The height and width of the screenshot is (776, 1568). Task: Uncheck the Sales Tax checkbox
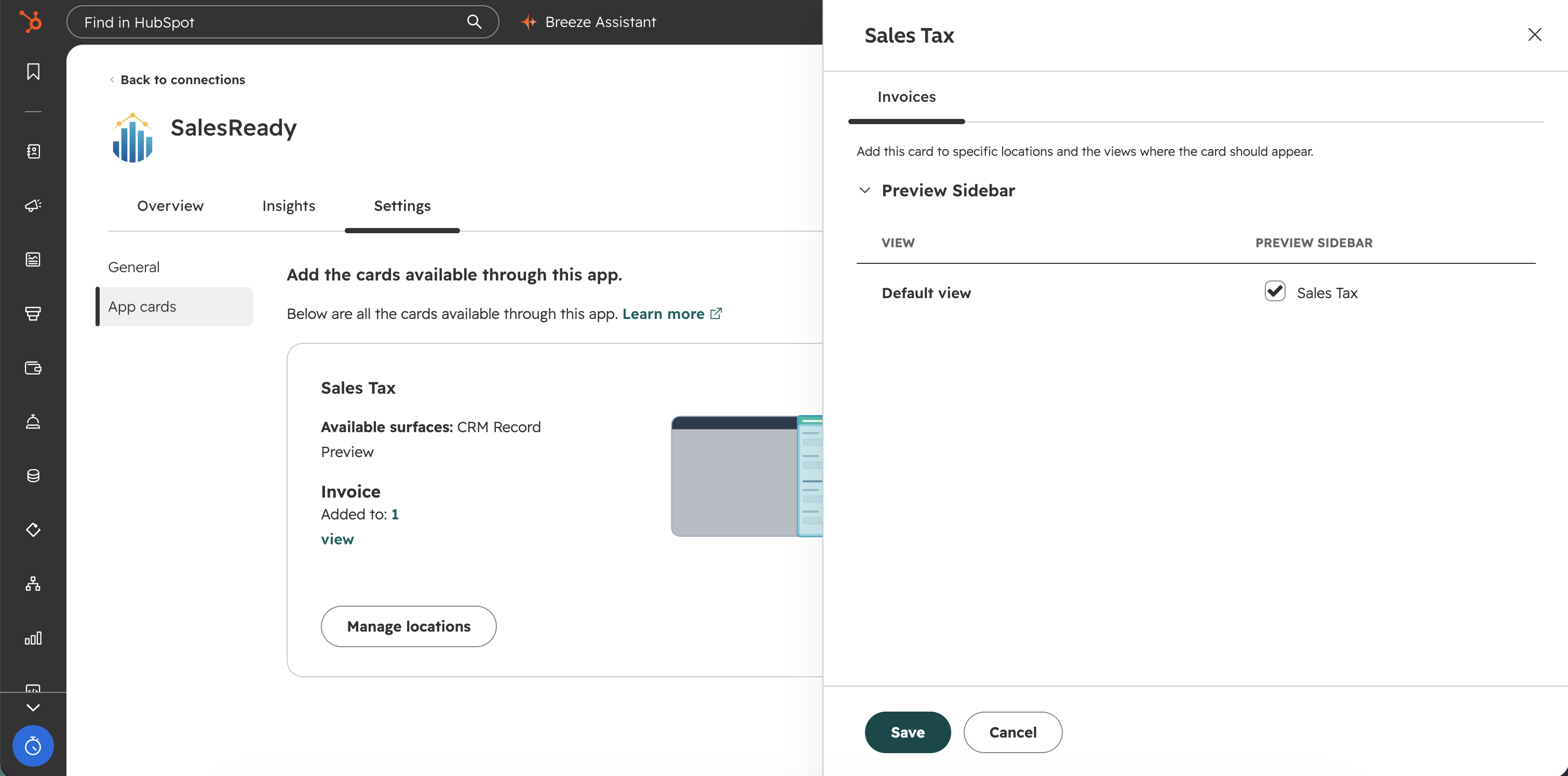(x=1275, y=291)
